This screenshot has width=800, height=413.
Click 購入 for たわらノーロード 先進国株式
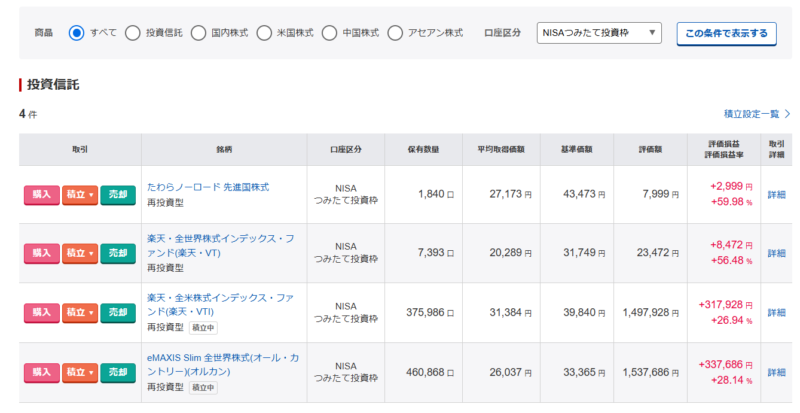click(41, 195)
